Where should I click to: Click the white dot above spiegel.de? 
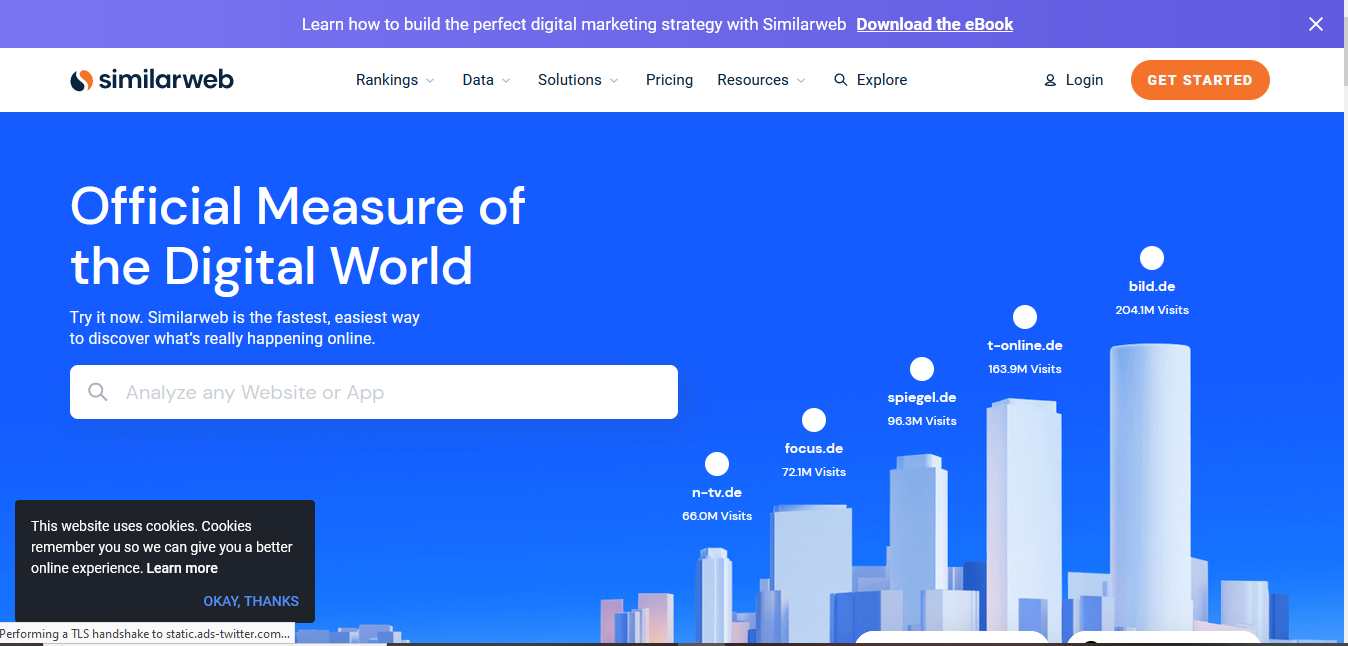click(922, 369)
